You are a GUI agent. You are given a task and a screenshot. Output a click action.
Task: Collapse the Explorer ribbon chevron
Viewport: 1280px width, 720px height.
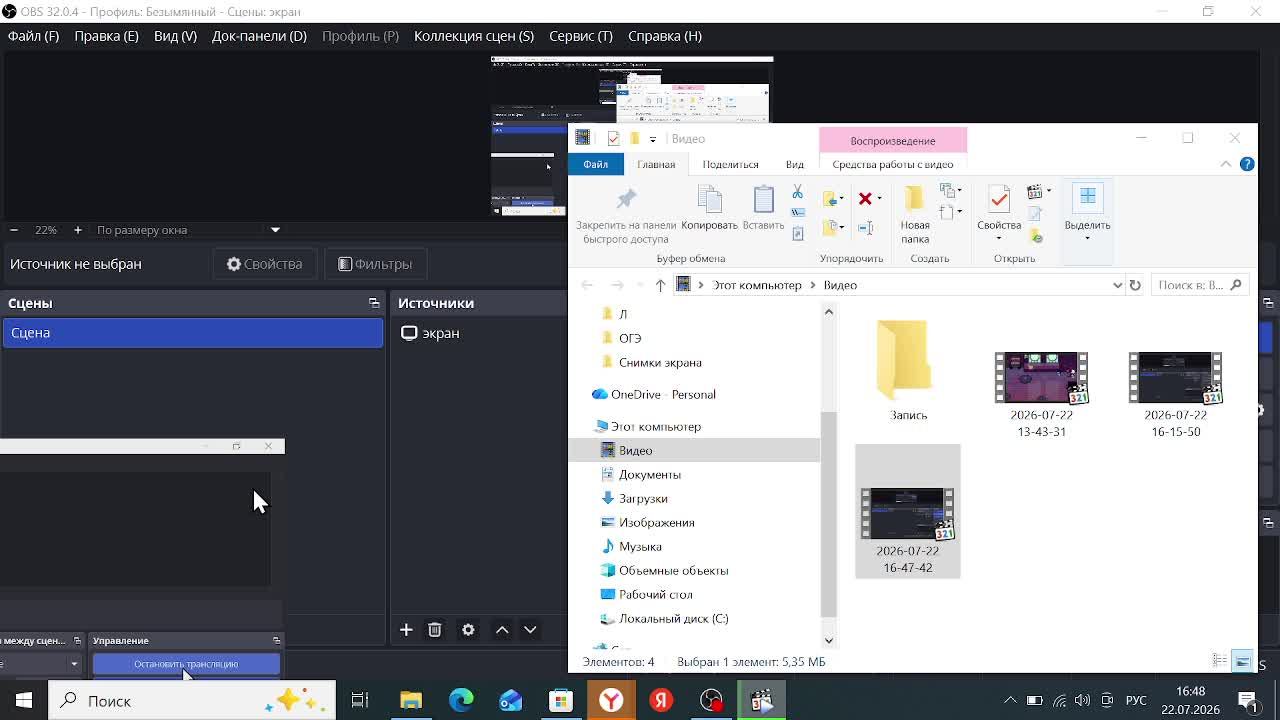pyautogui.click(x=1226, y=164)
